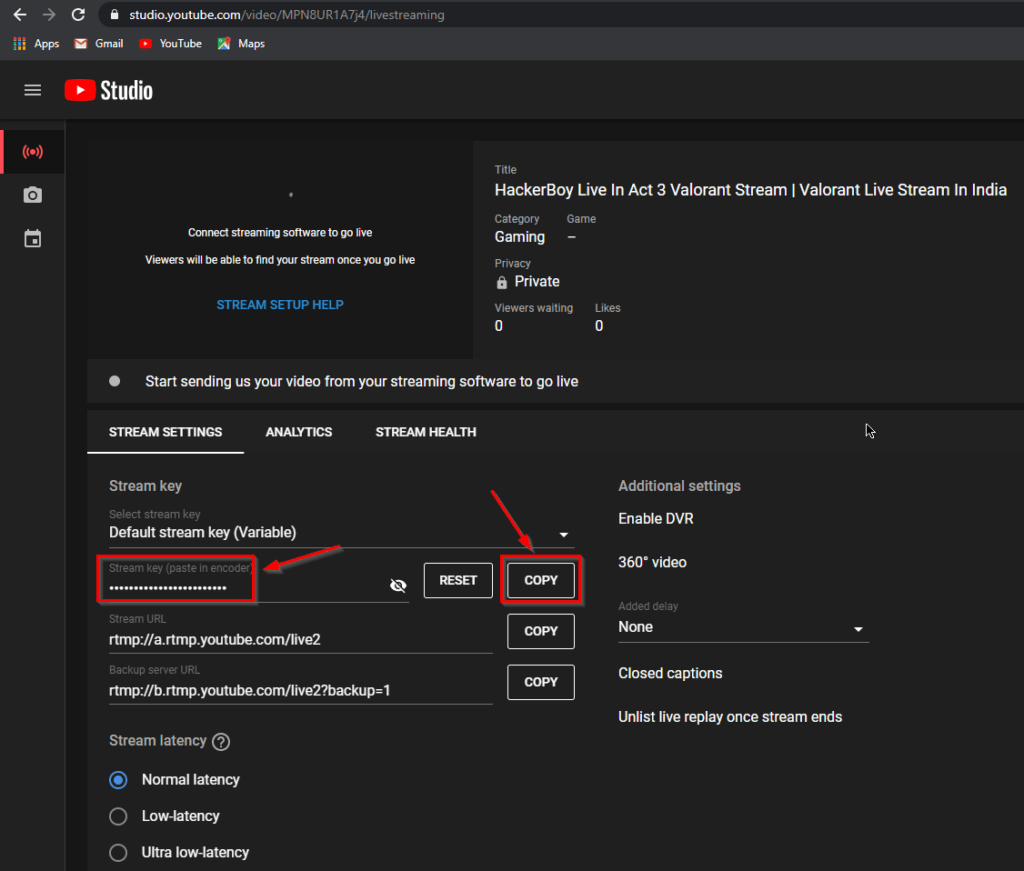Click the address bar padlock icon

114,14
